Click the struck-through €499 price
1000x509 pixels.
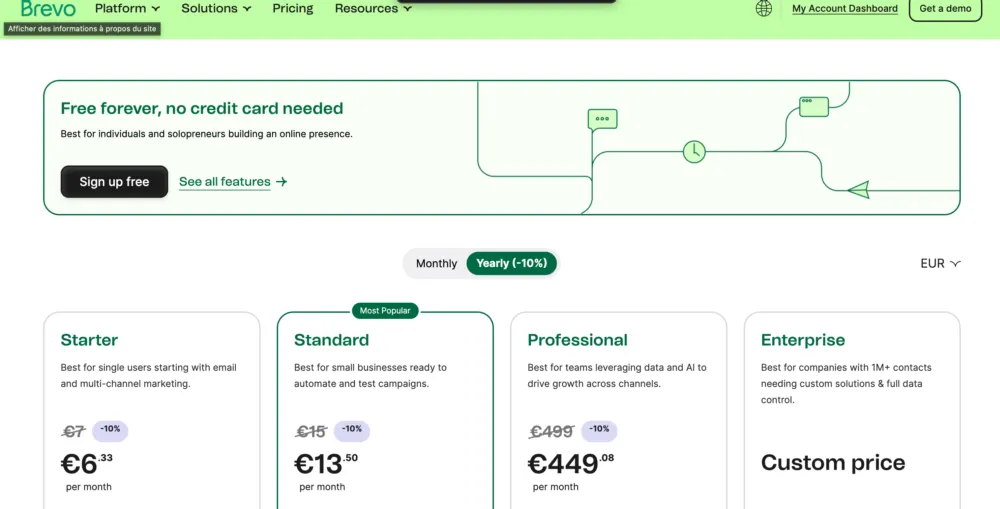[x=551, y=432]
